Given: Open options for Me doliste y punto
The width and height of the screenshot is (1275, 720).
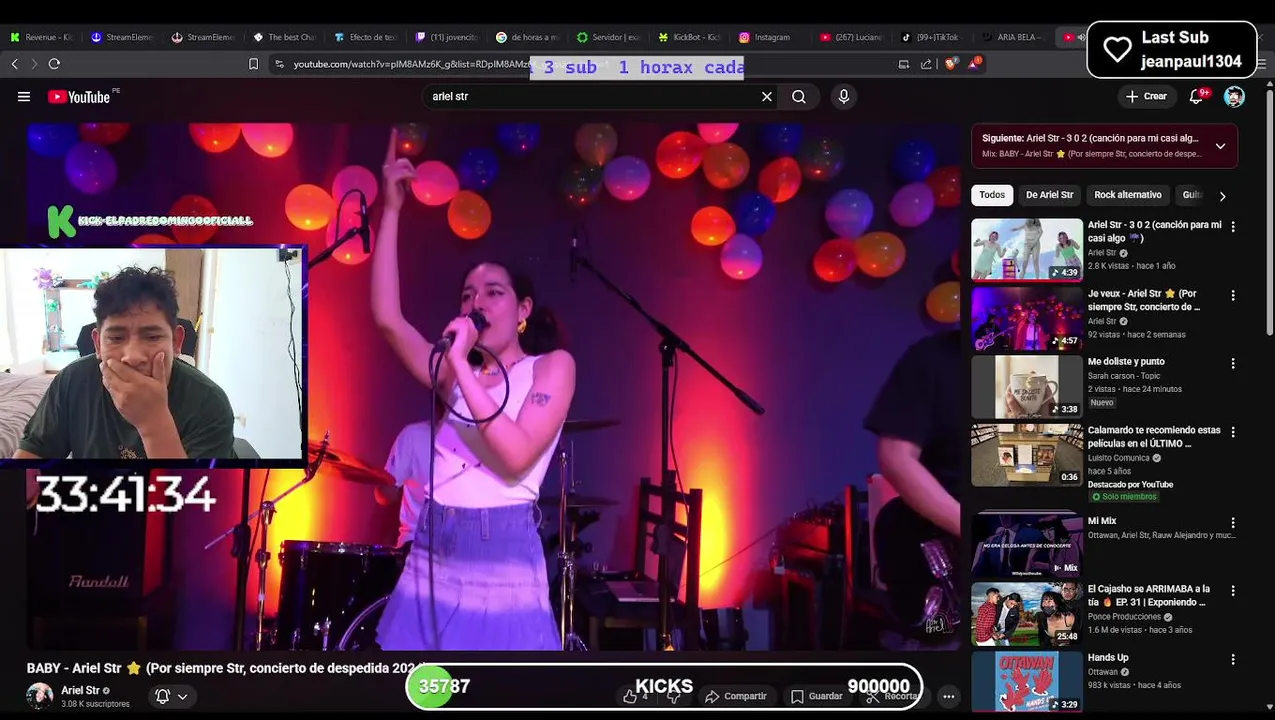Looking at the screenshot, I should click(x=1233, y=364).
